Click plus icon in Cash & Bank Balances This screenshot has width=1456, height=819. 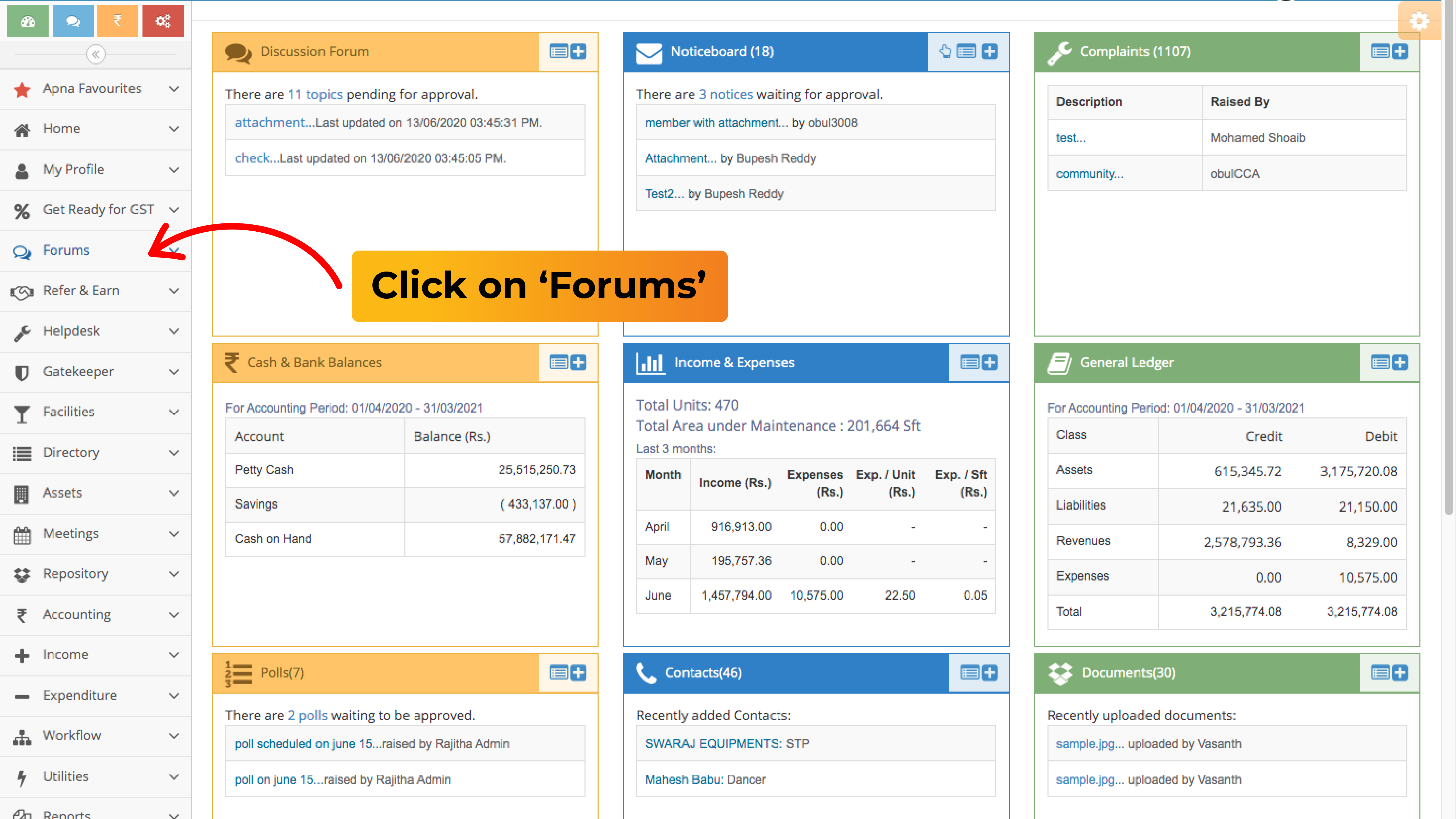coord(578,362)
